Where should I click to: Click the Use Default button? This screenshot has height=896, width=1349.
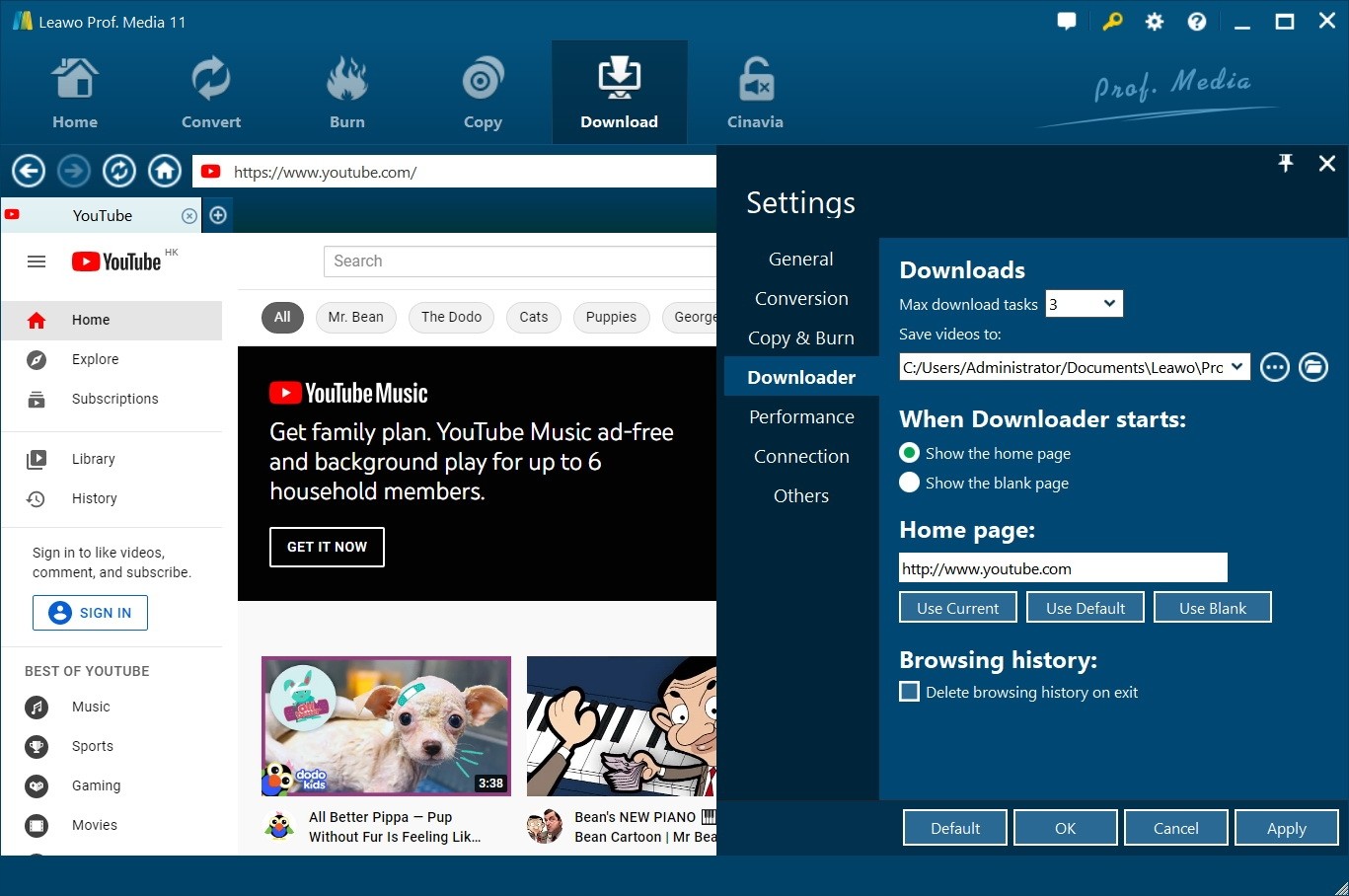coord(1086,608)
